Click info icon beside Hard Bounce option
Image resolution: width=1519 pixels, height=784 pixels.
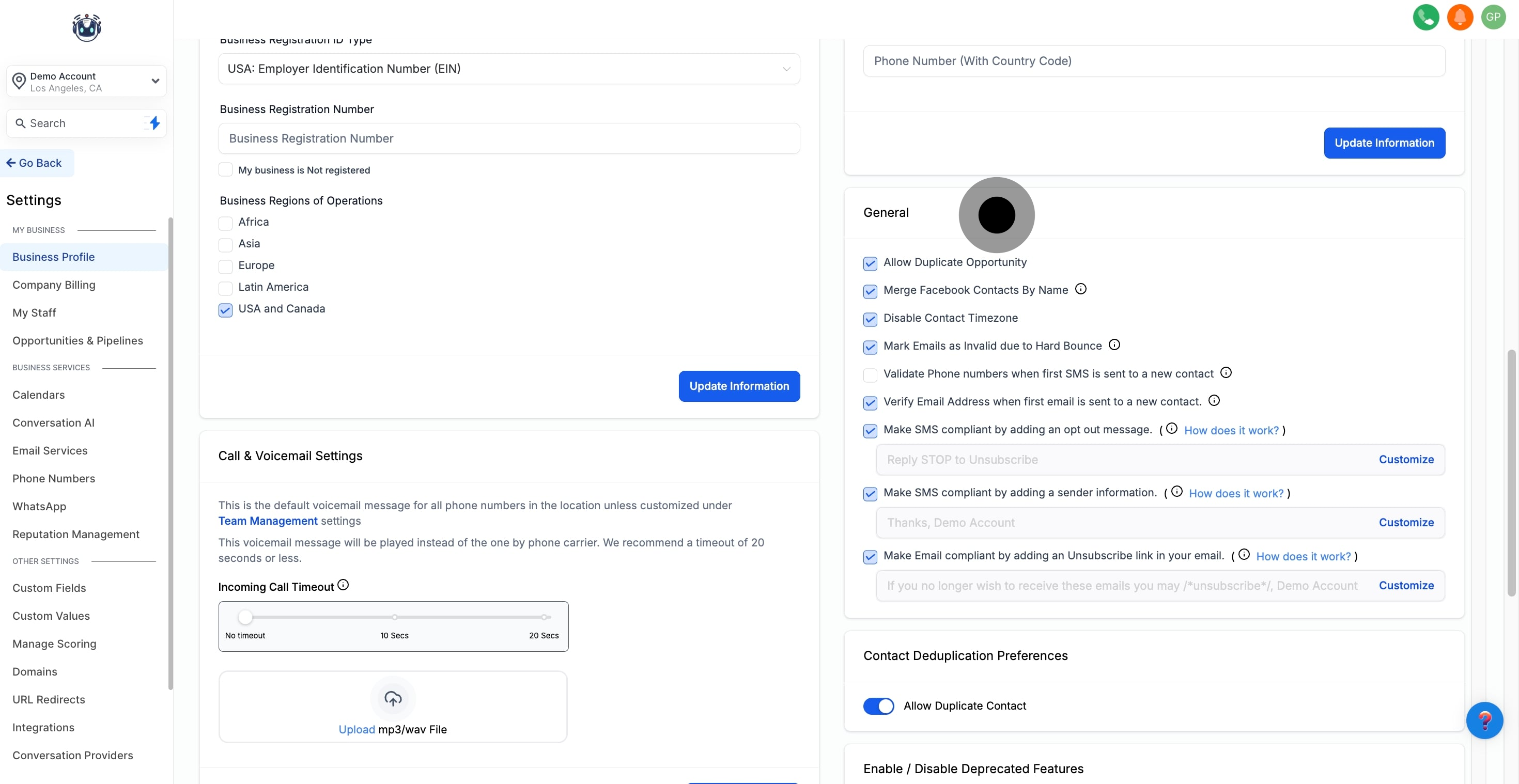coord(1114,345)
